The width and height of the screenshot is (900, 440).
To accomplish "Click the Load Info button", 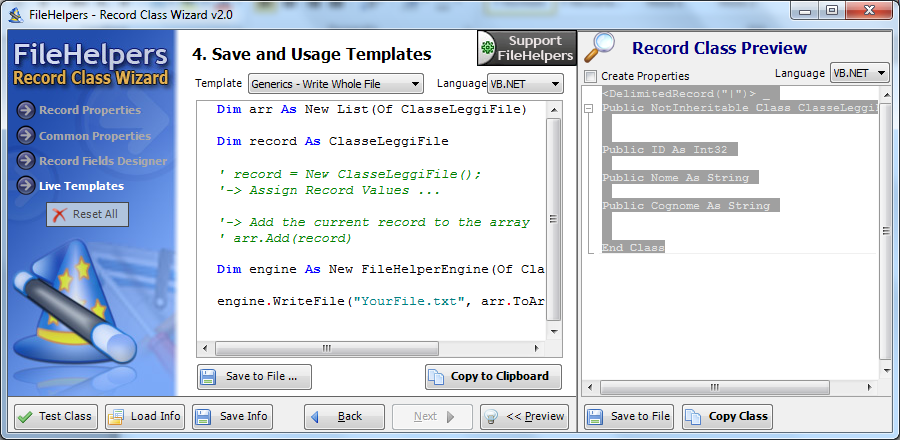I will click(145, 416).
